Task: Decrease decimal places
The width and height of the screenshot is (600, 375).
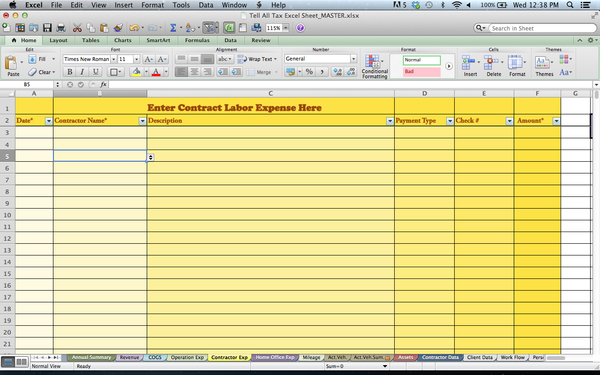Action: click(x=351, y=72)
